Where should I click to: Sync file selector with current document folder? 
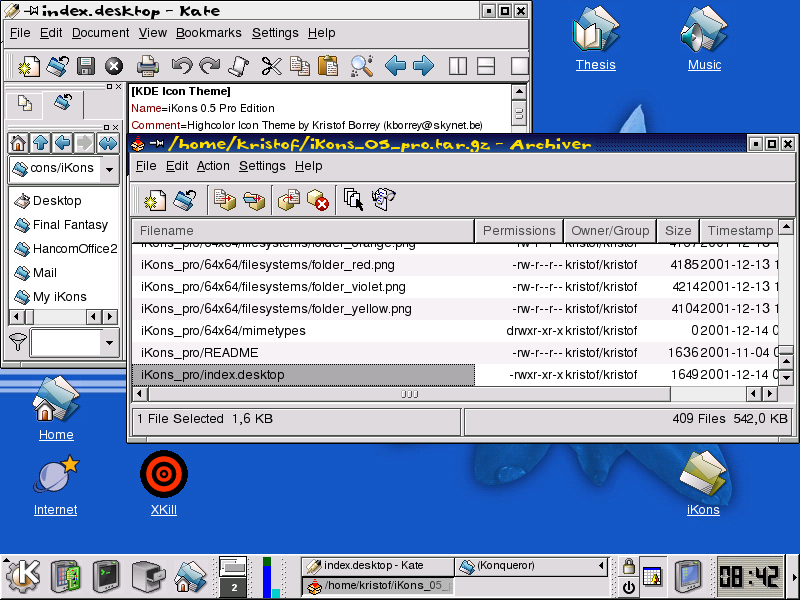(108, 143)
